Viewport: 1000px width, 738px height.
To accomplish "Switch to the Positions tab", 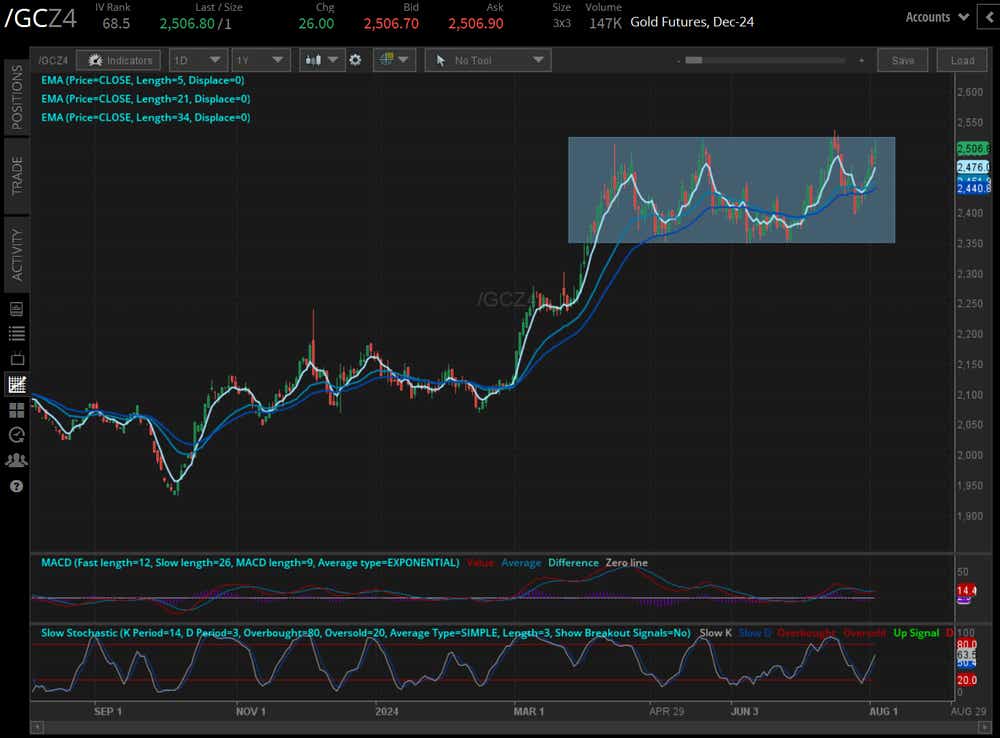I will pyautogui.click(x=16, y=97).
